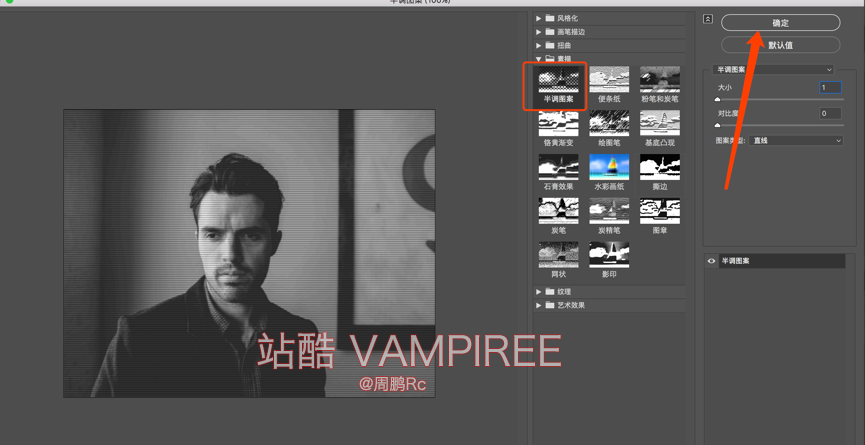Apply the 水彩画纸 filter thumbnail
The image size is (865, 445).
609,168
